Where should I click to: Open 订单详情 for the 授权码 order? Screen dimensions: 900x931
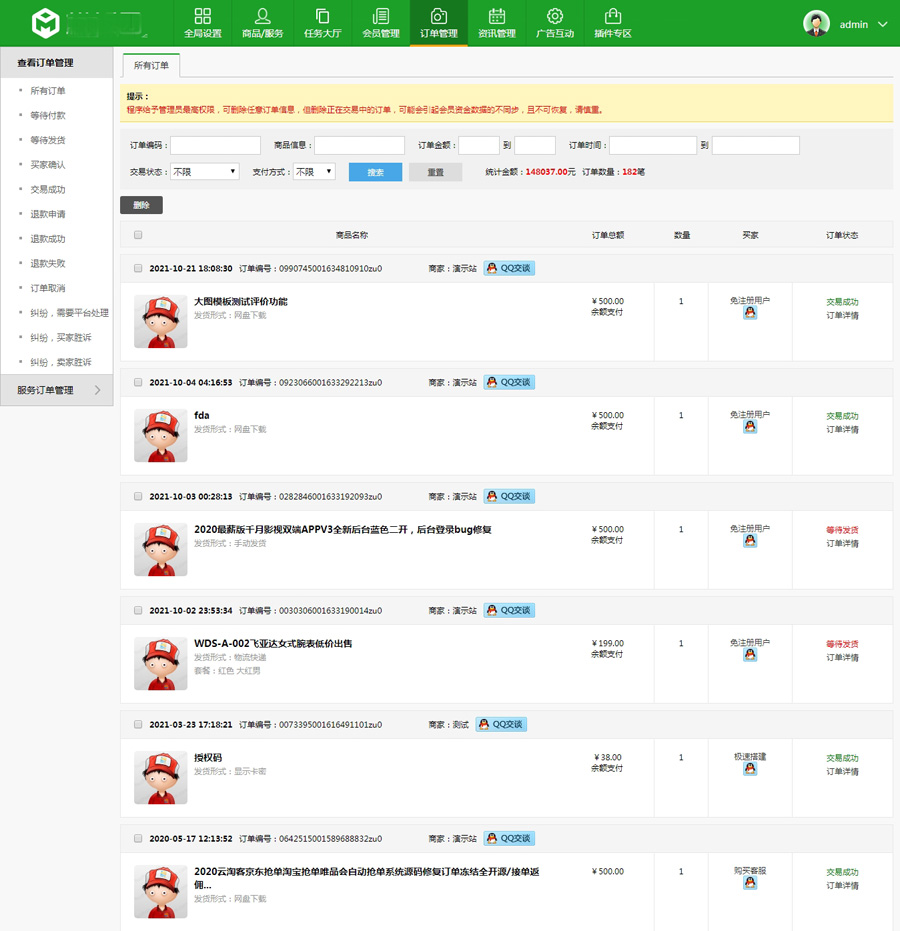(842, 772)
